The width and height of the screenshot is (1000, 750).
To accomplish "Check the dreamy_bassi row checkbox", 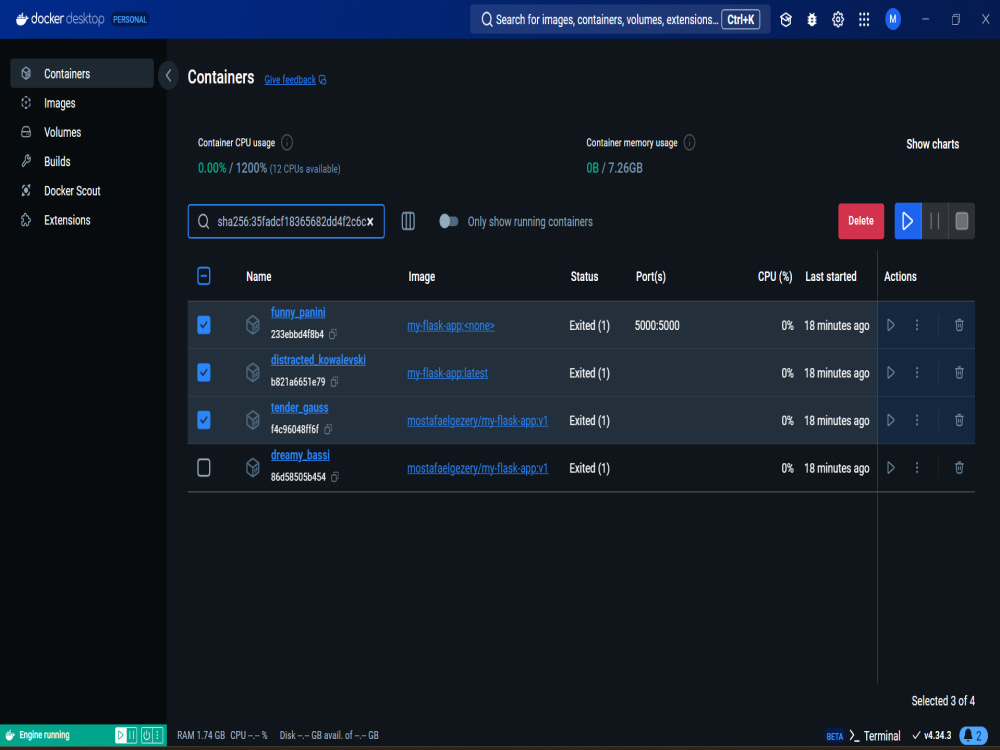I will tap(204, 467).
